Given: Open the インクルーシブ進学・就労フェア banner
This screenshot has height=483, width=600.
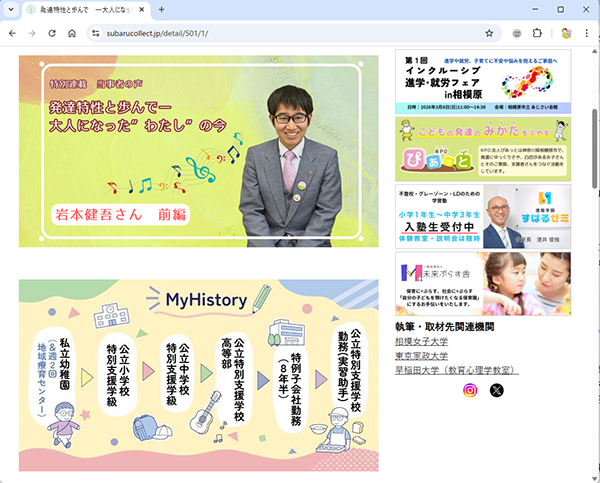Looking at the screenshot, I should pos(483,82).
